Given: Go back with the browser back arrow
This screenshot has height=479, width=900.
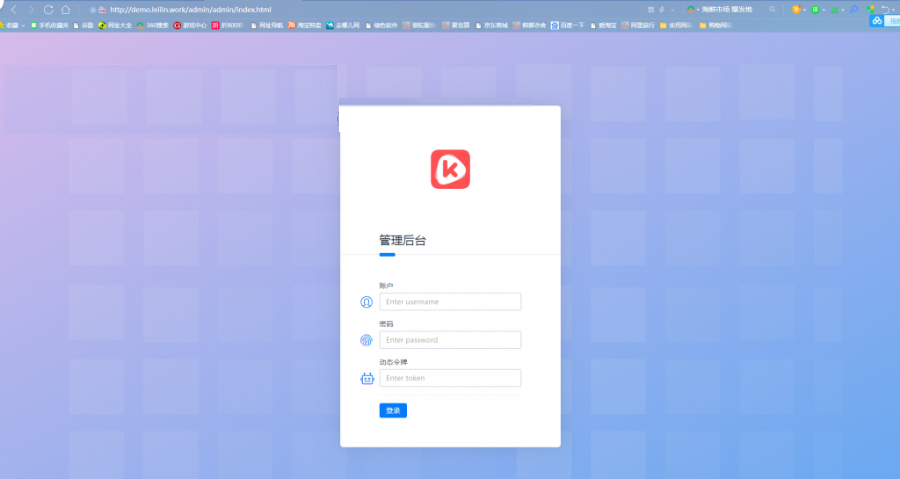Looking at the screenshot, I should [x=14, y=10].
